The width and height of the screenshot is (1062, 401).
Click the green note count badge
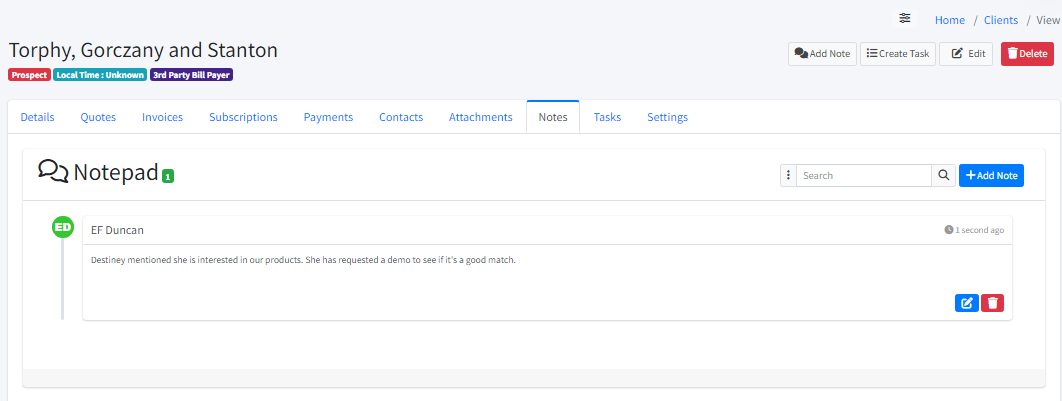[168, 177]
